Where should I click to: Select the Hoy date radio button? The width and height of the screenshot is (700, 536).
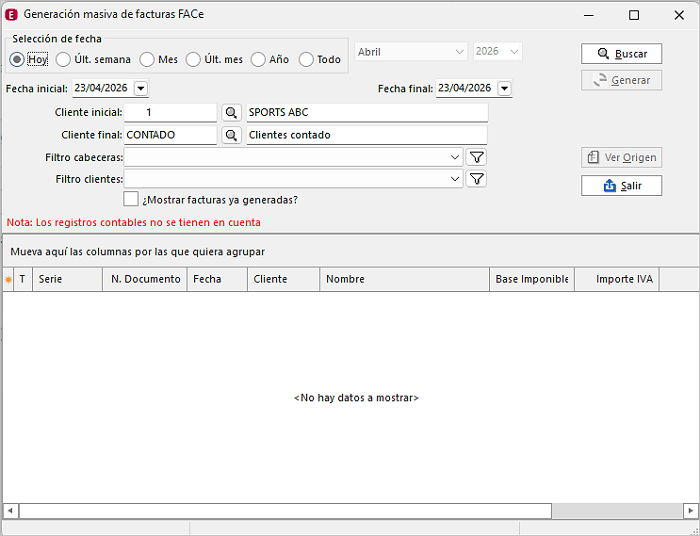17,59
